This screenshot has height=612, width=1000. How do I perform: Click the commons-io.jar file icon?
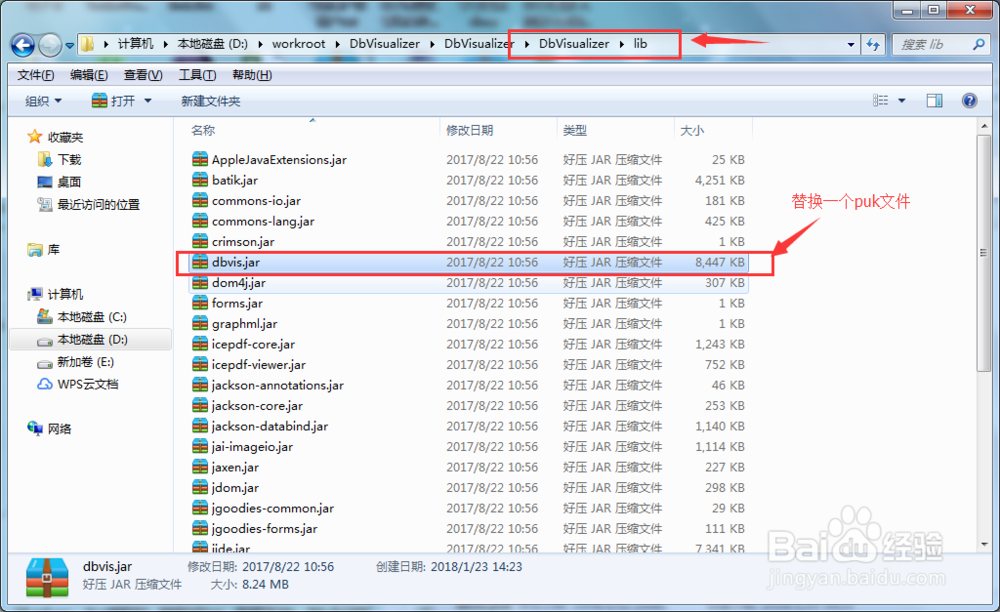click(200, 200)
